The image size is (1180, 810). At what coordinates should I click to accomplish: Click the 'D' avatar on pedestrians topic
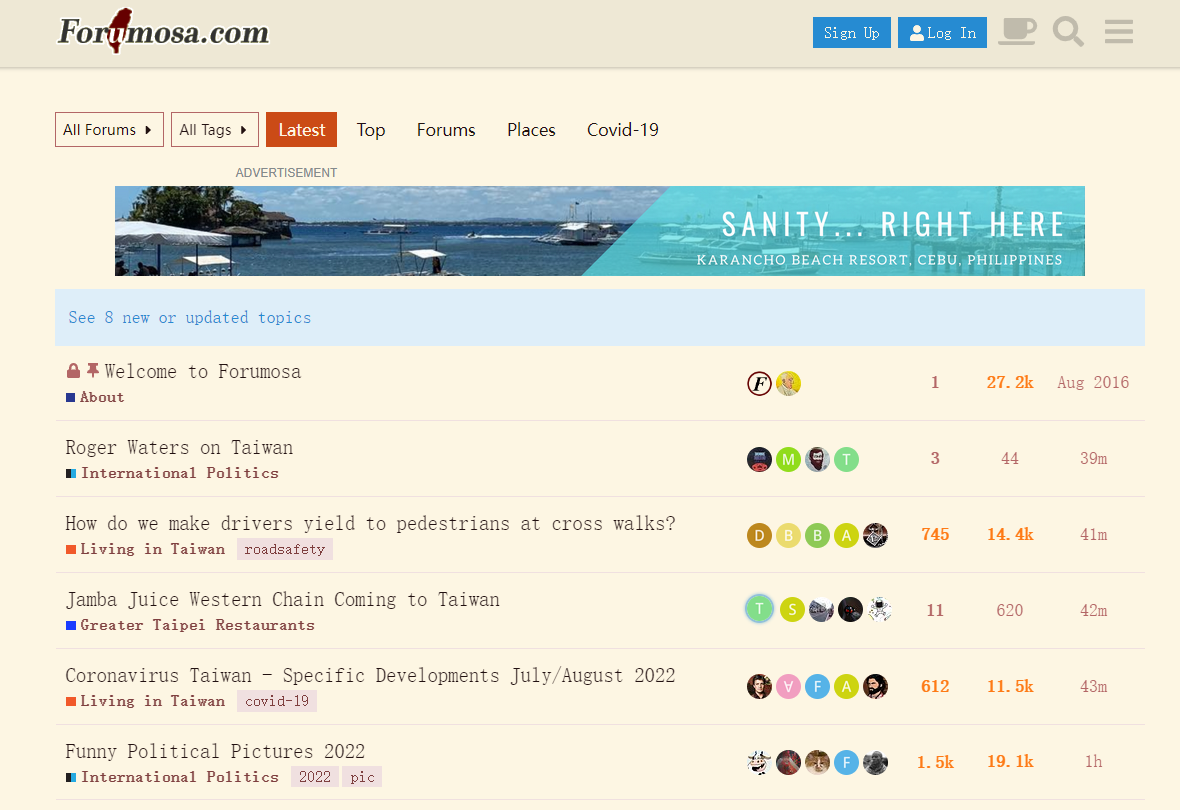(759, 535)
